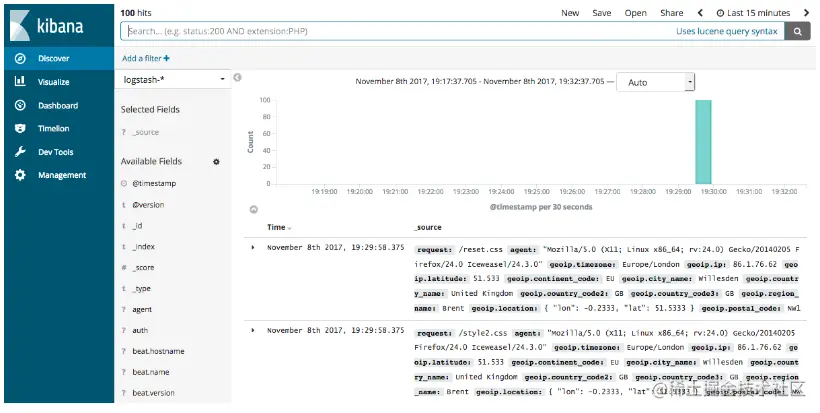Click Share in top menu

(671, 13)
